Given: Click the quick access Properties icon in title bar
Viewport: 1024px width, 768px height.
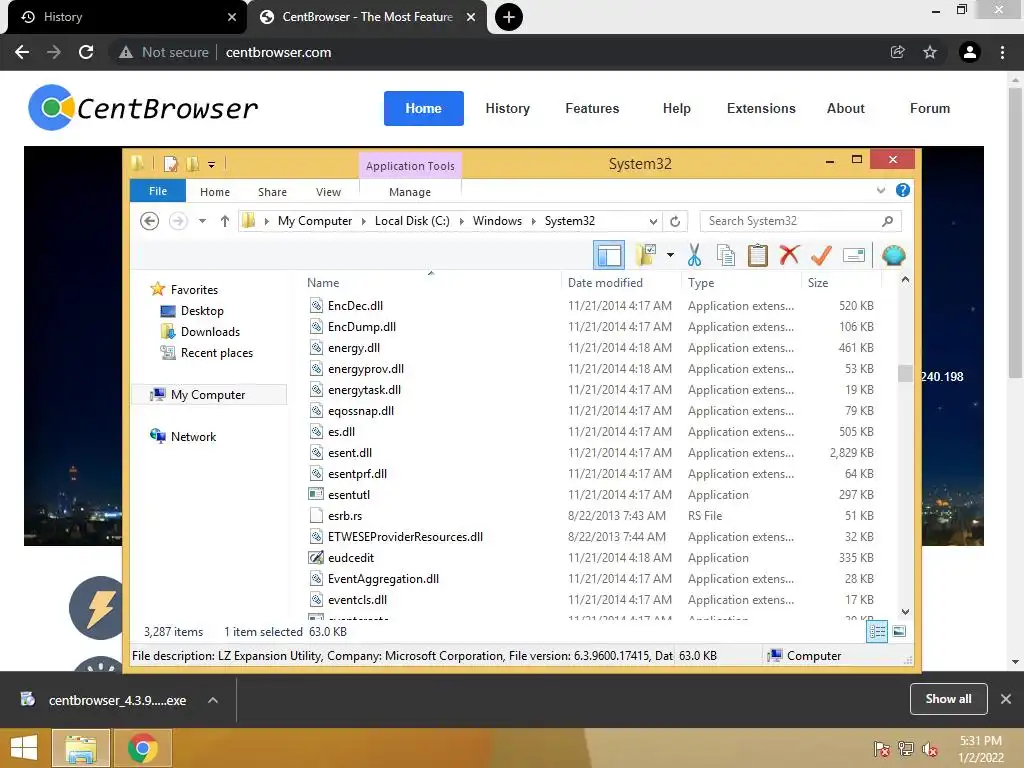Looking at the screenshot, I should click(x=170, y=164).
